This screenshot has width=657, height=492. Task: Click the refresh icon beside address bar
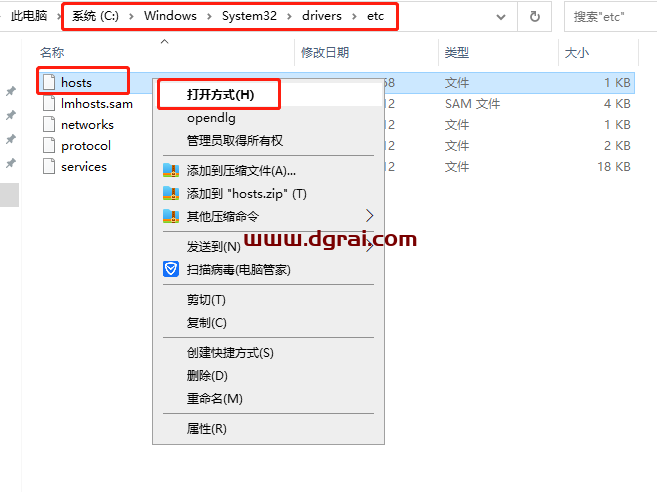[x=535, y=17]
